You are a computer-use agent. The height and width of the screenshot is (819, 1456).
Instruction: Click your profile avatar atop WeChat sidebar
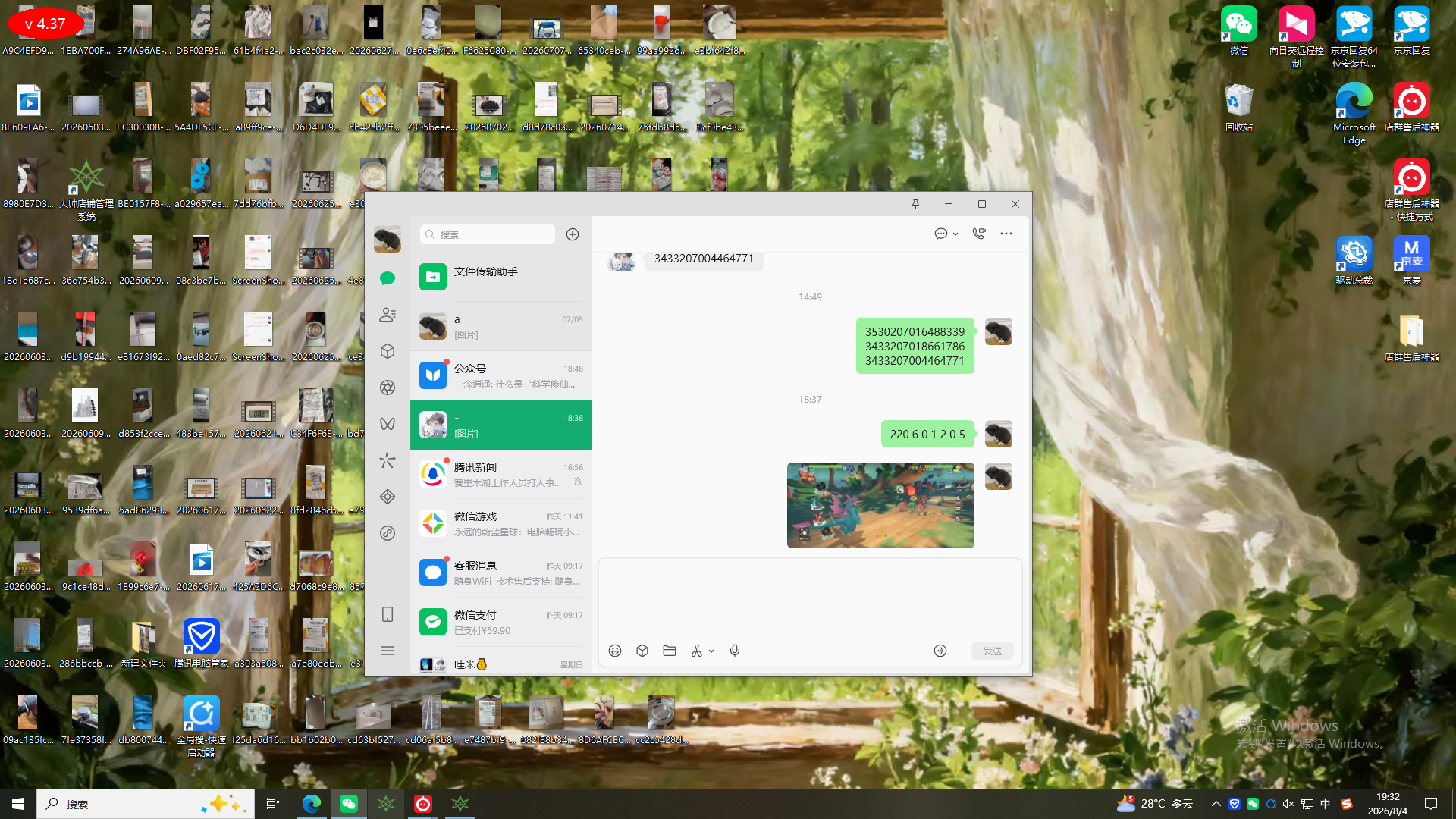[388, 239]
